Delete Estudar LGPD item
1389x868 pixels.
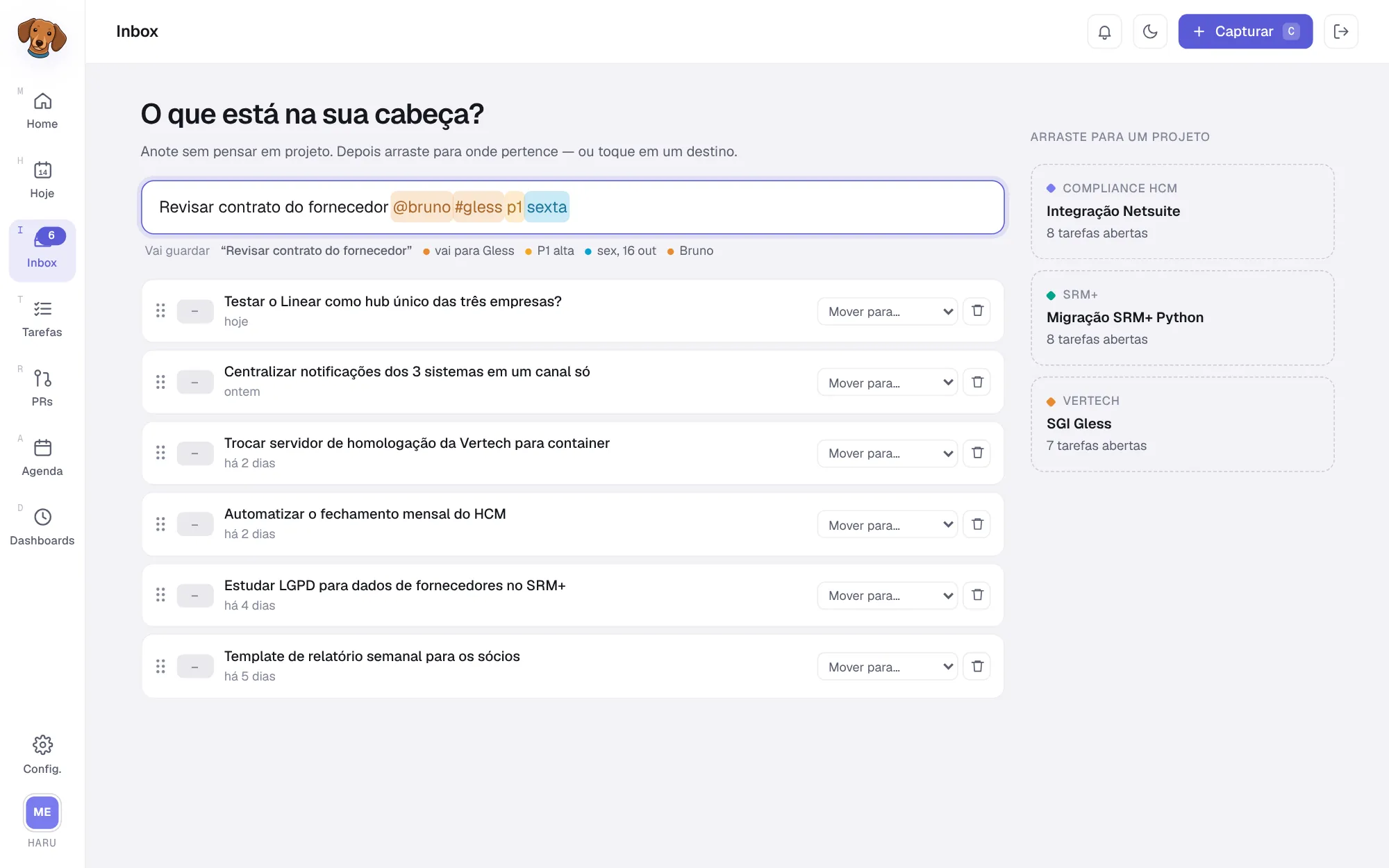pos(977,596)
